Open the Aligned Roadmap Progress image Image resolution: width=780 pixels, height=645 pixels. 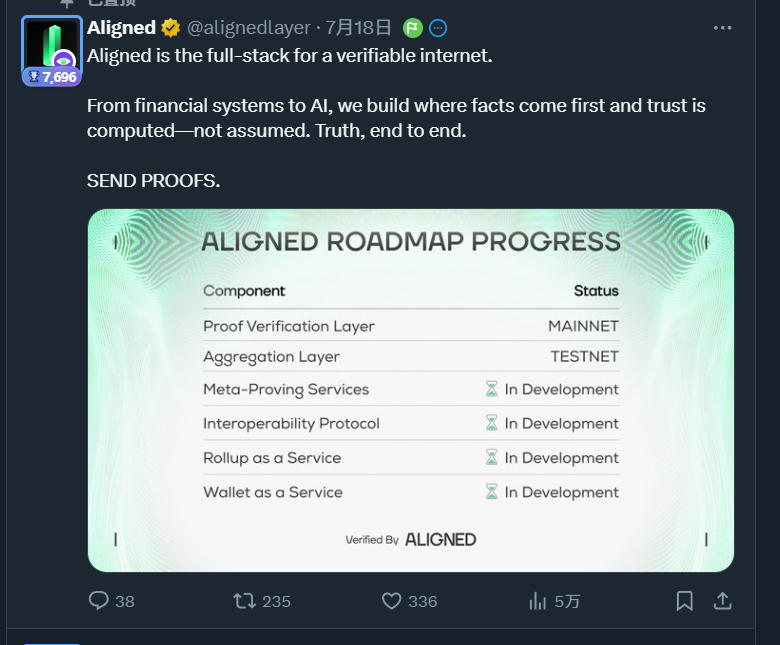(x=410, y=390)
